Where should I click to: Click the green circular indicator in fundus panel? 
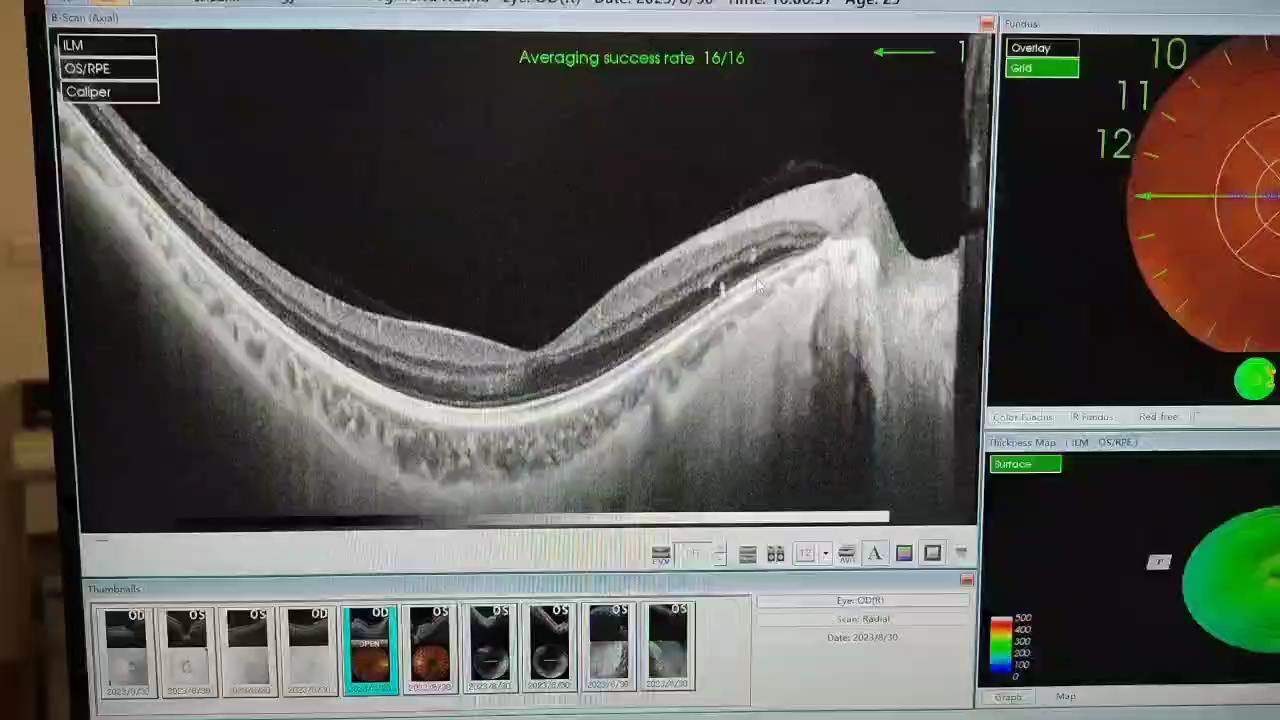1255,380
